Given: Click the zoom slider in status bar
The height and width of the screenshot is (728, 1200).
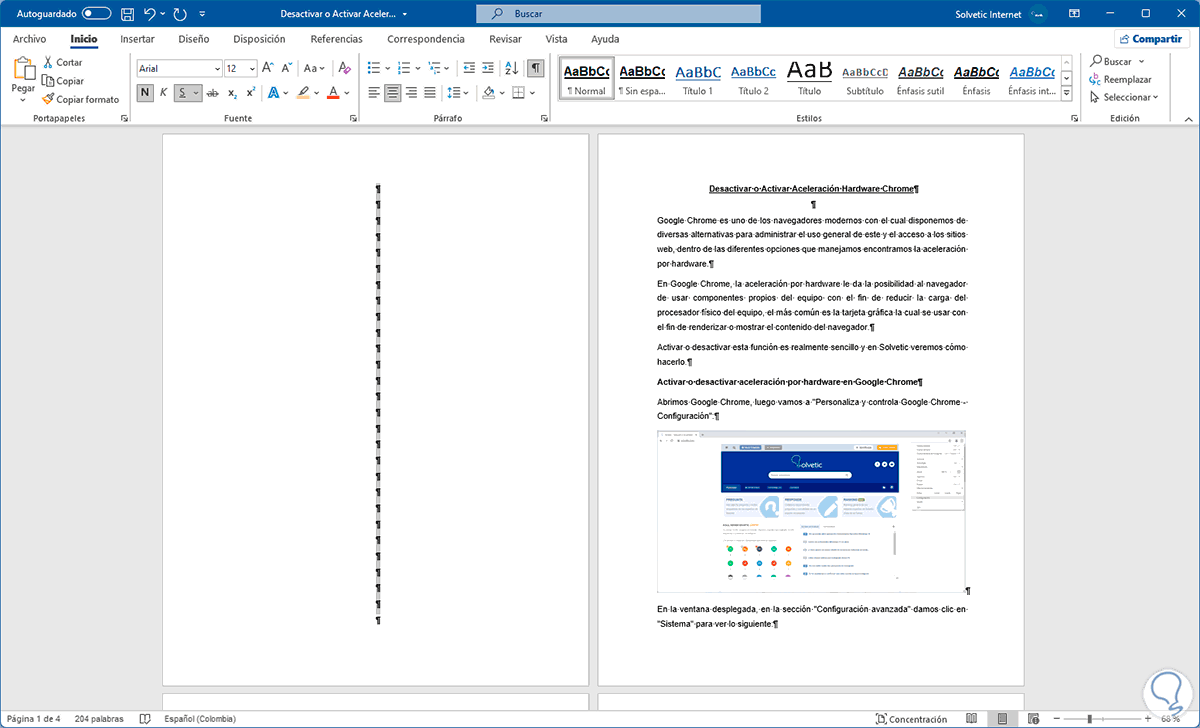Looking at the screenshot, I should pos(1103,718).
